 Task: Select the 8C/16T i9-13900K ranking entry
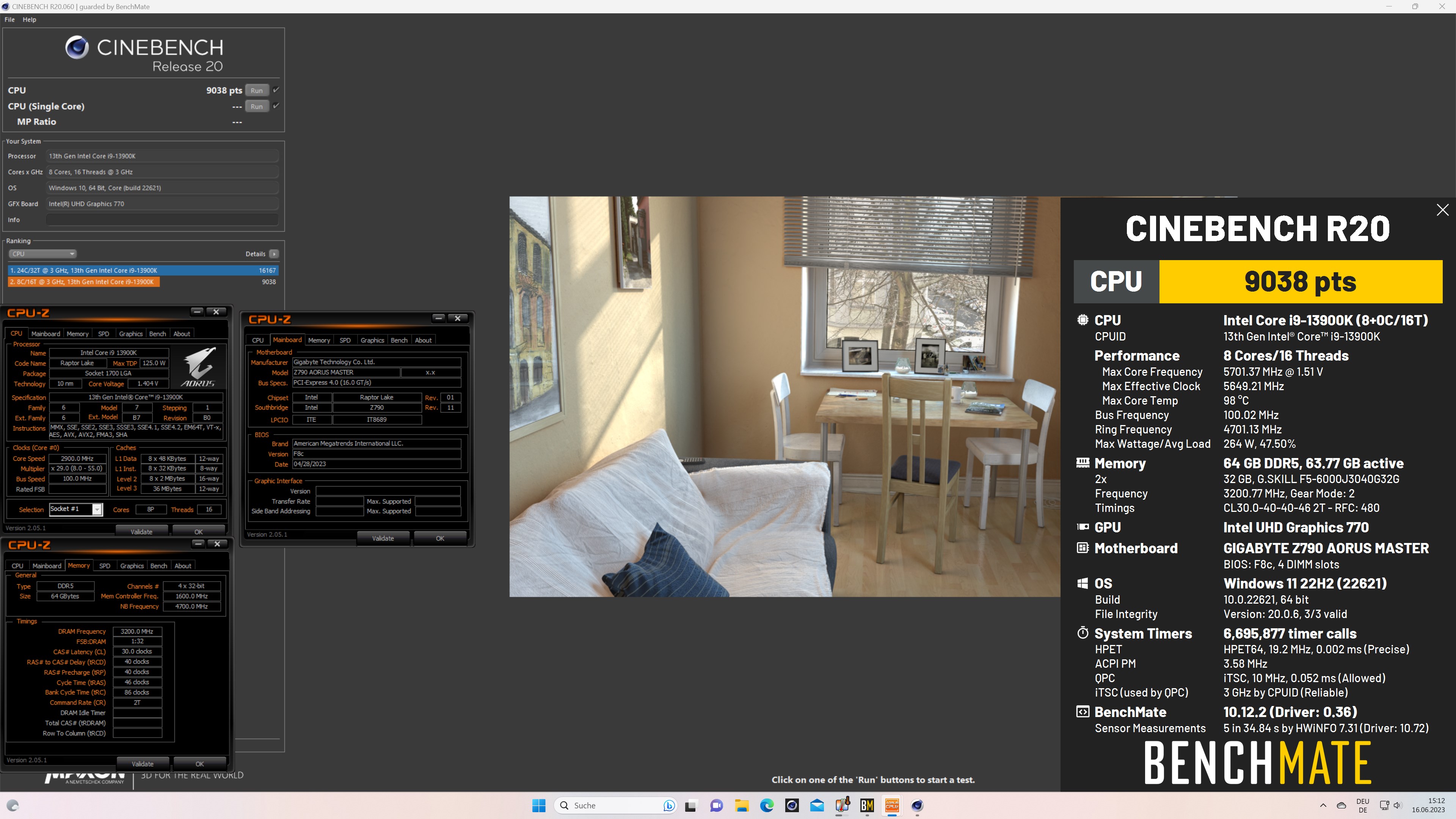click(x=143, y=281)
